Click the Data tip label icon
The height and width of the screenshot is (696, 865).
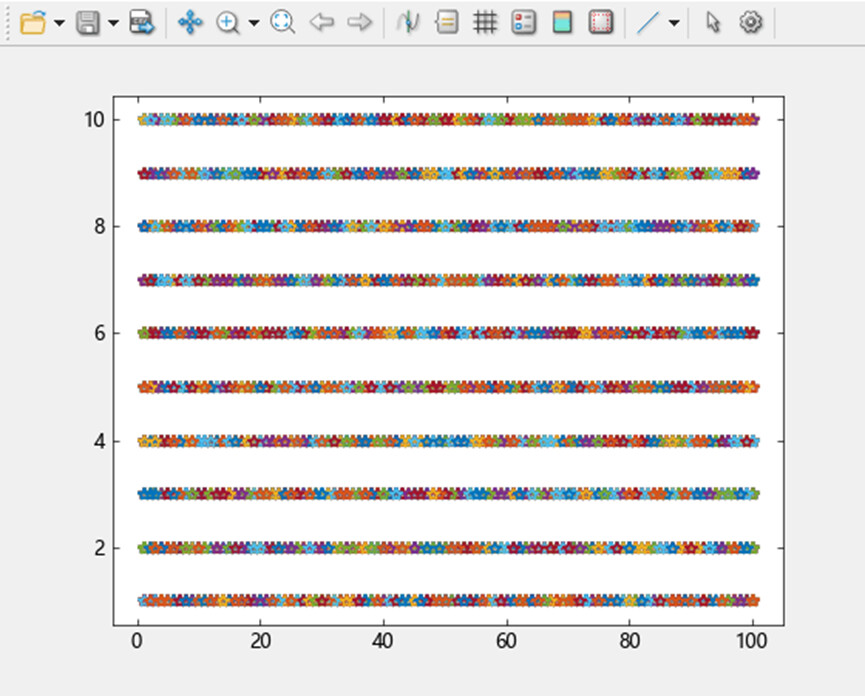pyautogui.click(x=446, y=23)
